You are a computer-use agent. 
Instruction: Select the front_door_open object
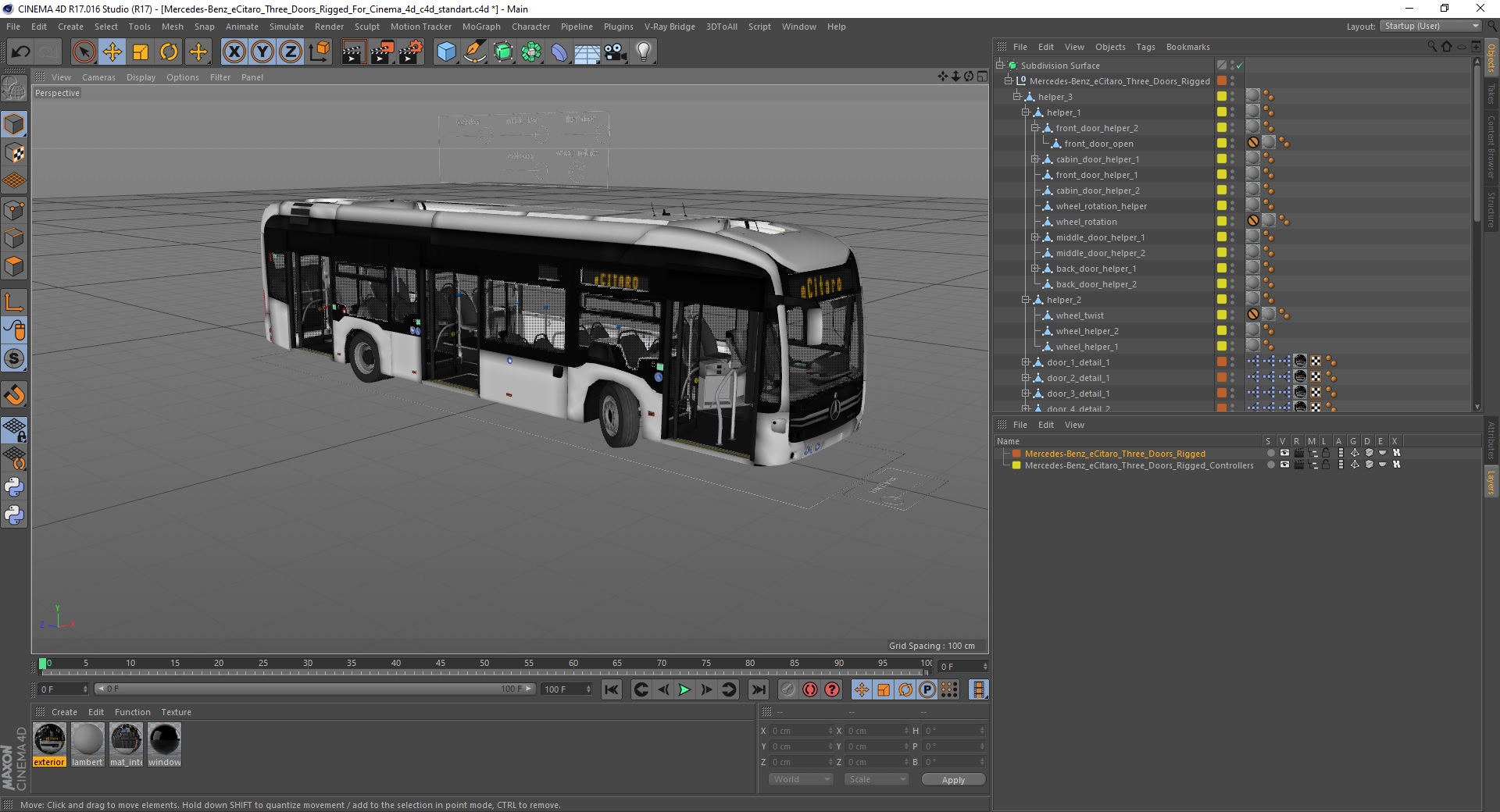point(1098,144)
